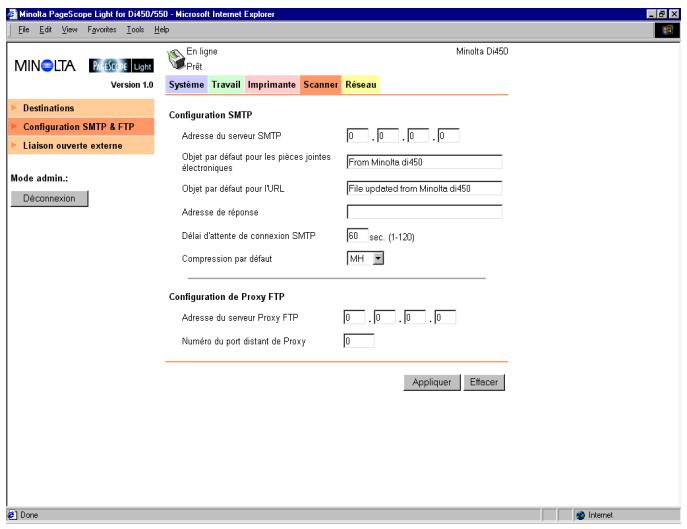
Task: Click first SMTP server address octet field
Action: (x=358, y=135)
